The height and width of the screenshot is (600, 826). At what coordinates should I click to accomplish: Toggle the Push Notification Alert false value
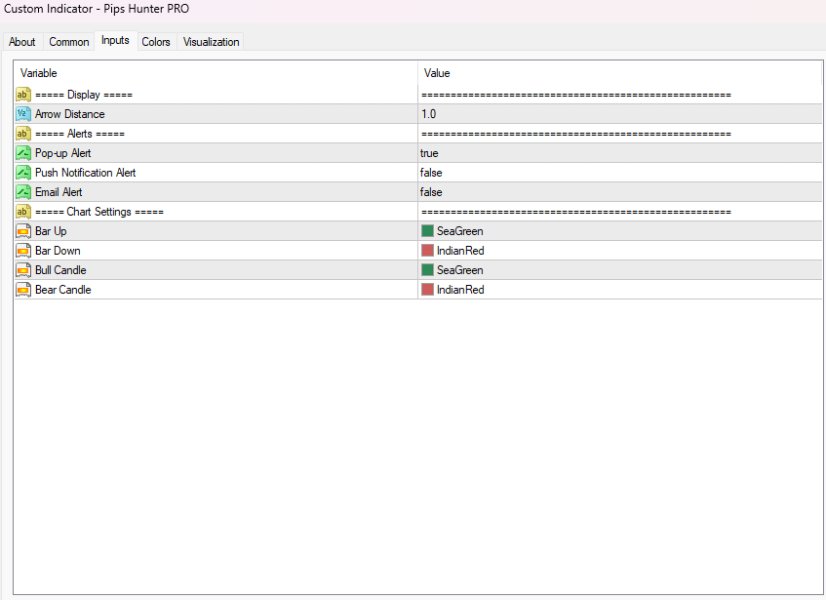[x=431, y=173]
